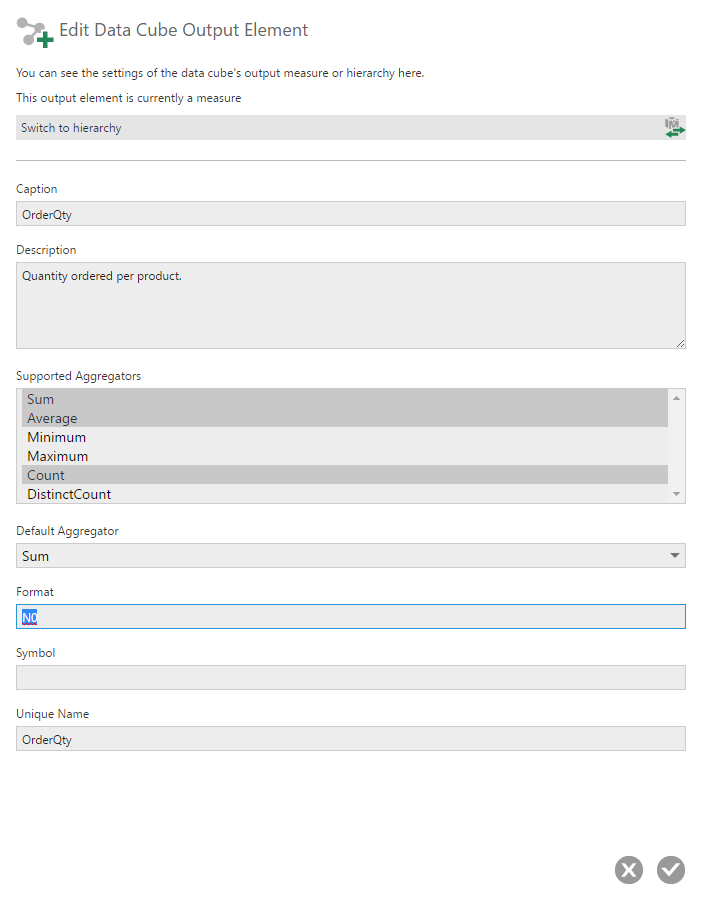Screen dimensions: 701x900
Task: Click the Switch to hierarchy button
Action: pyautogui.click(x=351, y=127)
